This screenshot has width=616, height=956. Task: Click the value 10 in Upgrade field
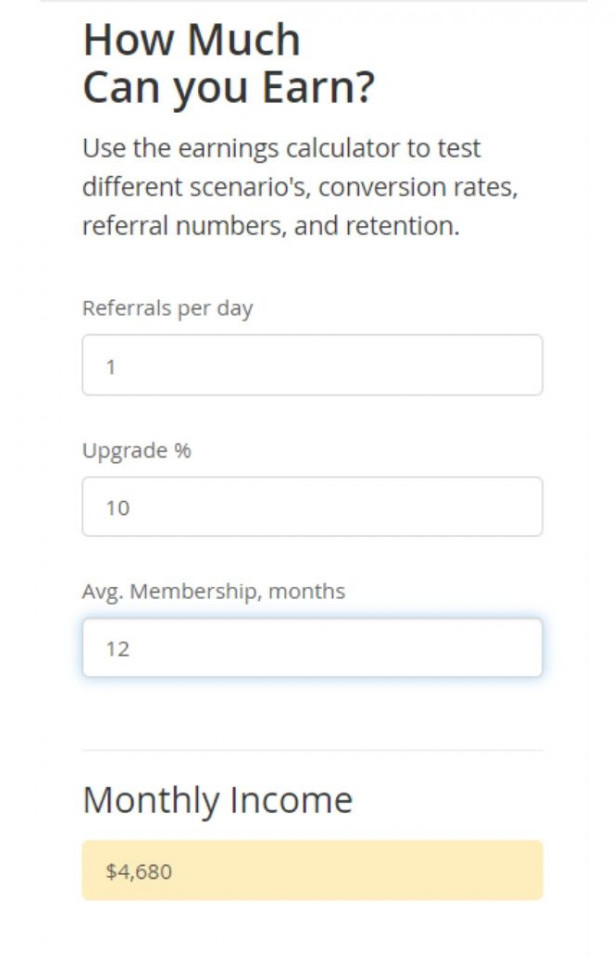[x=117, y=508]
